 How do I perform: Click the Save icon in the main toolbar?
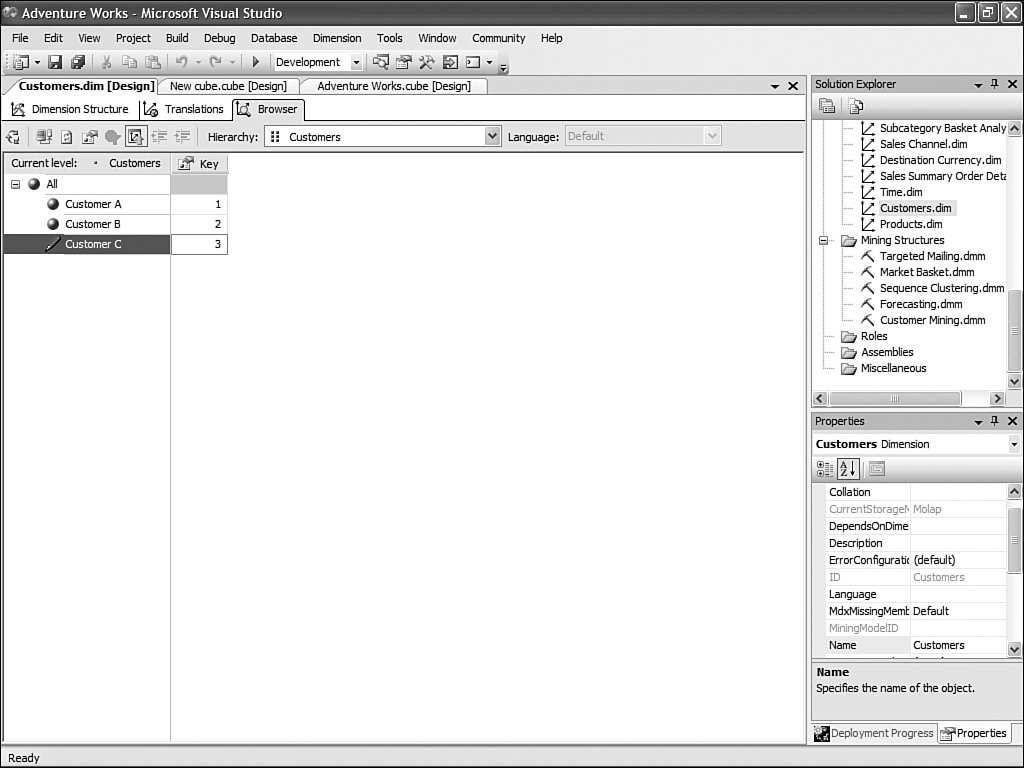56,62
